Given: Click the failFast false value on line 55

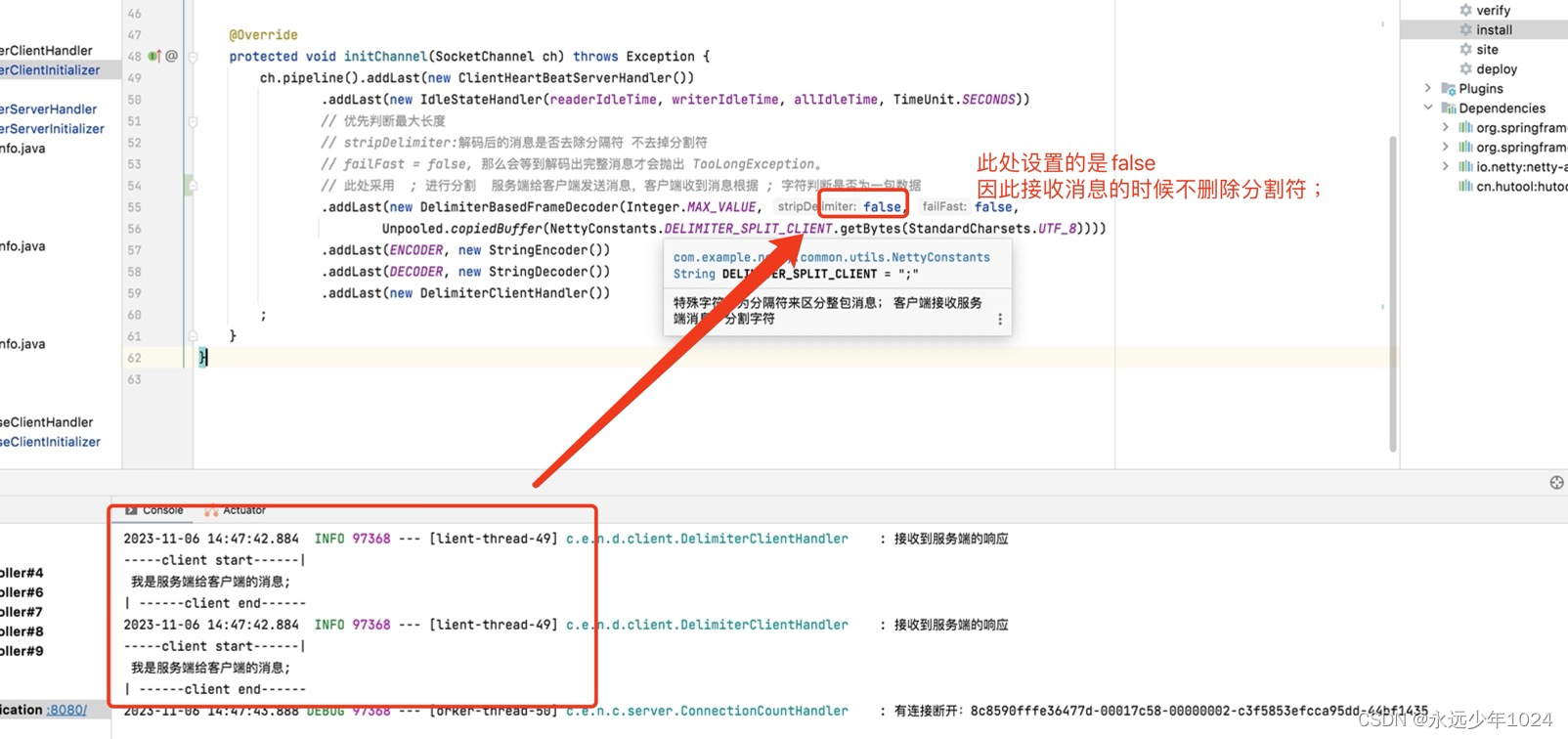Looking at the screenshot, I should coord(993,207).
